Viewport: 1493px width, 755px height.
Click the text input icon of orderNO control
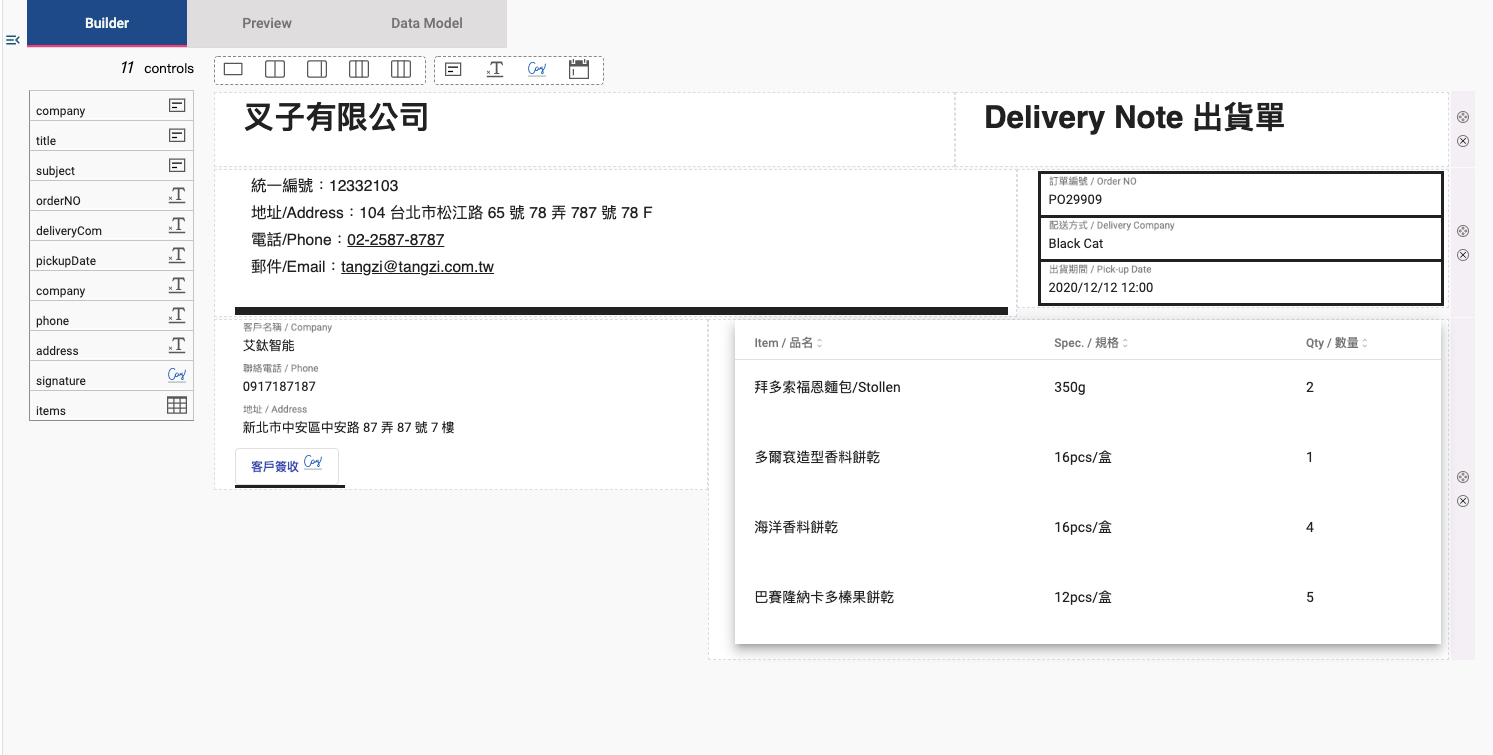coord(177,195)
